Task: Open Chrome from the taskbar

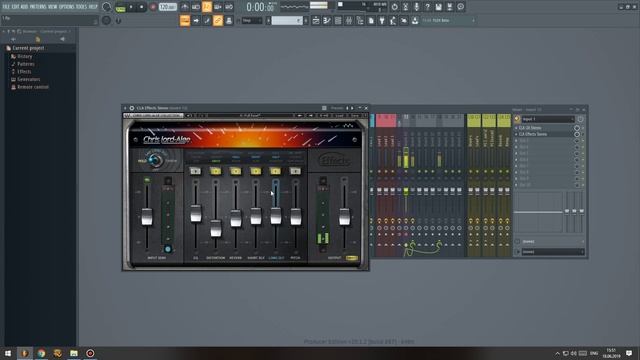Action: point(41,353)
